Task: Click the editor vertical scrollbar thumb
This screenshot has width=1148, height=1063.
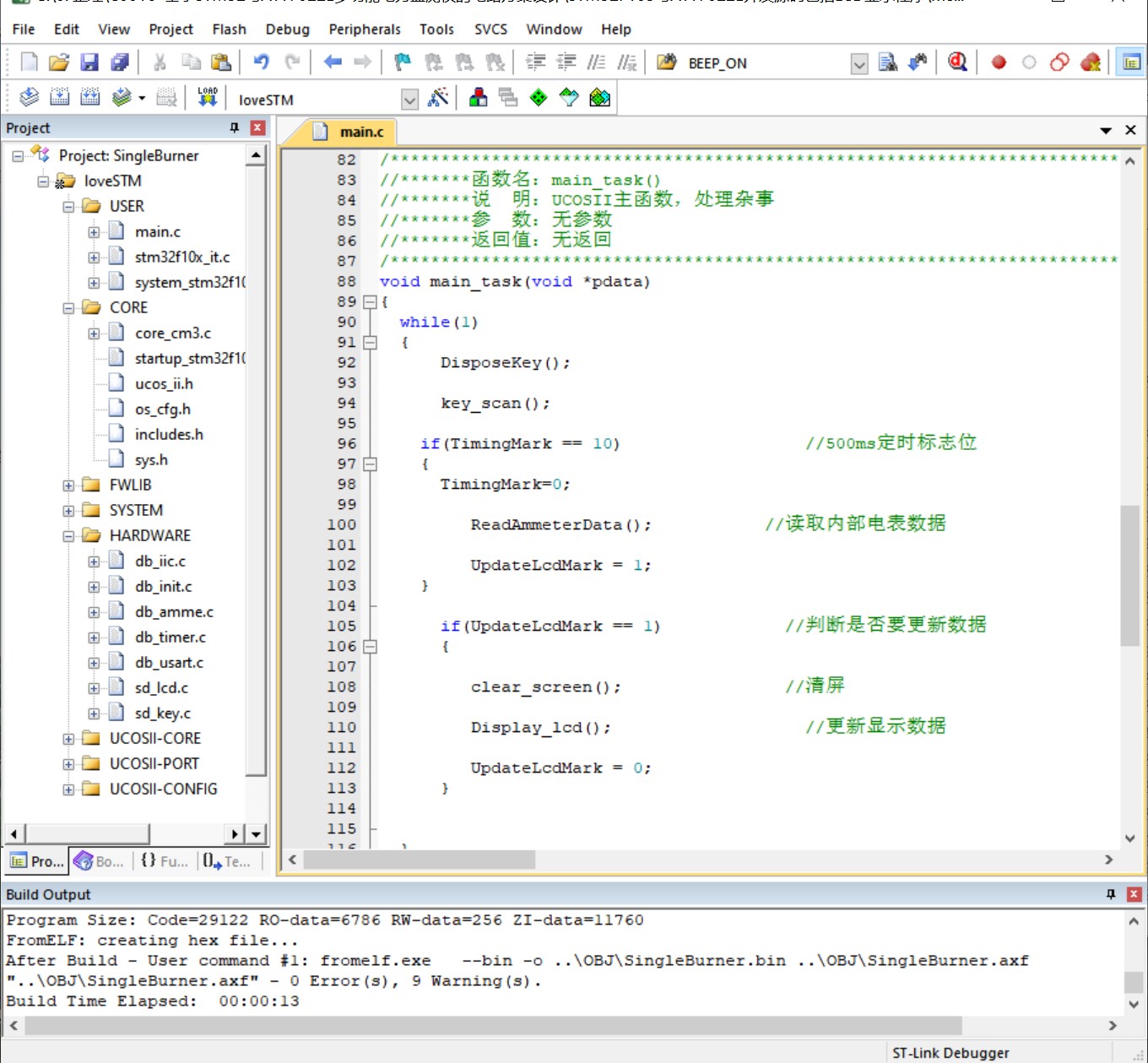Action: point(1129,576)
